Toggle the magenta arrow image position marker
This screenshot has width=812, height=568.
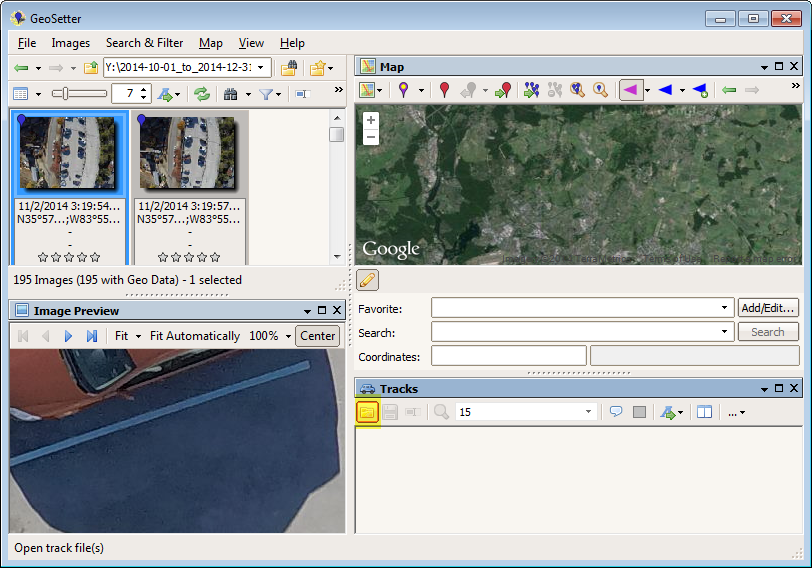coord(630,90)
